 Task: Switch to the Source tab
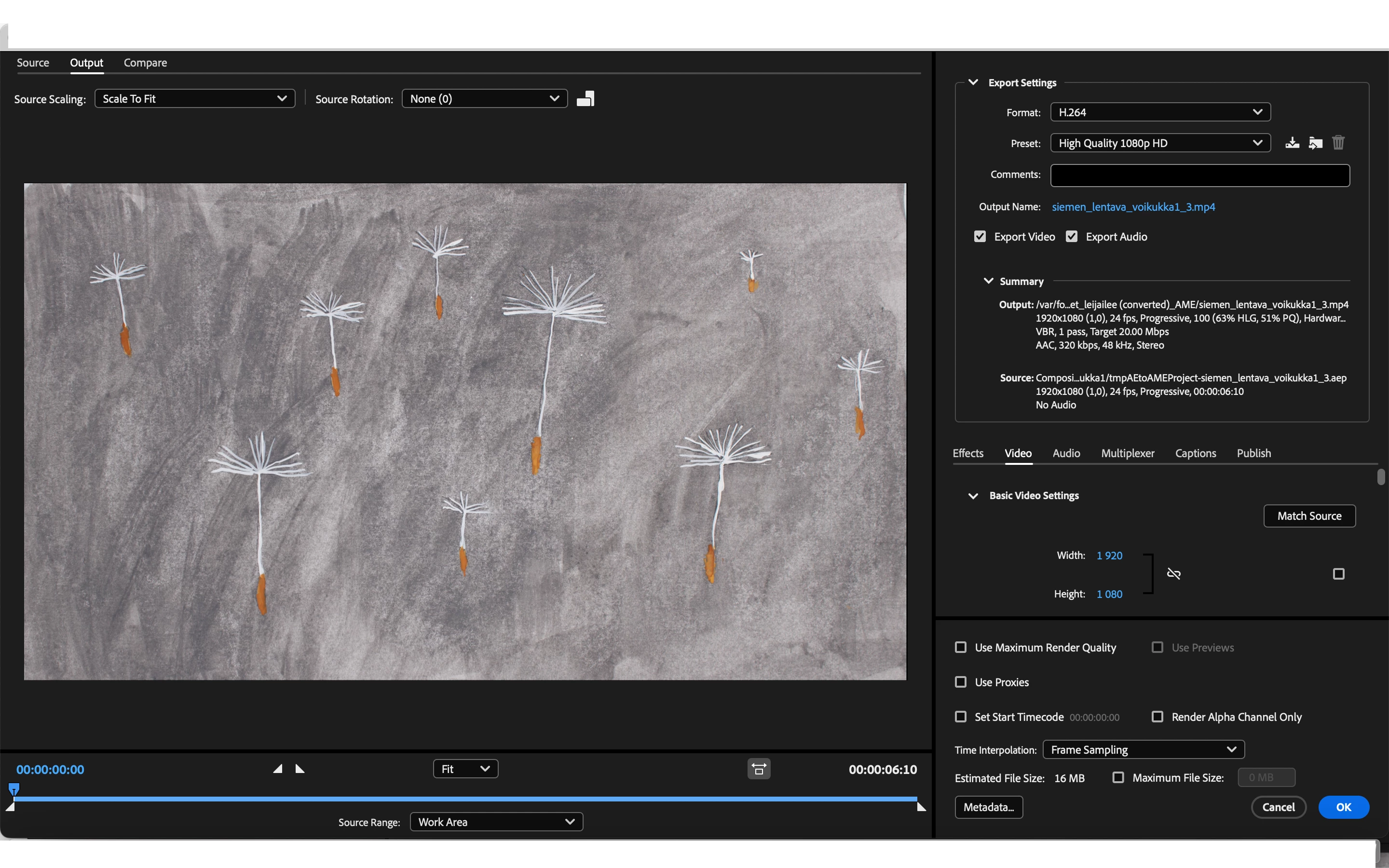click(33, 63)
